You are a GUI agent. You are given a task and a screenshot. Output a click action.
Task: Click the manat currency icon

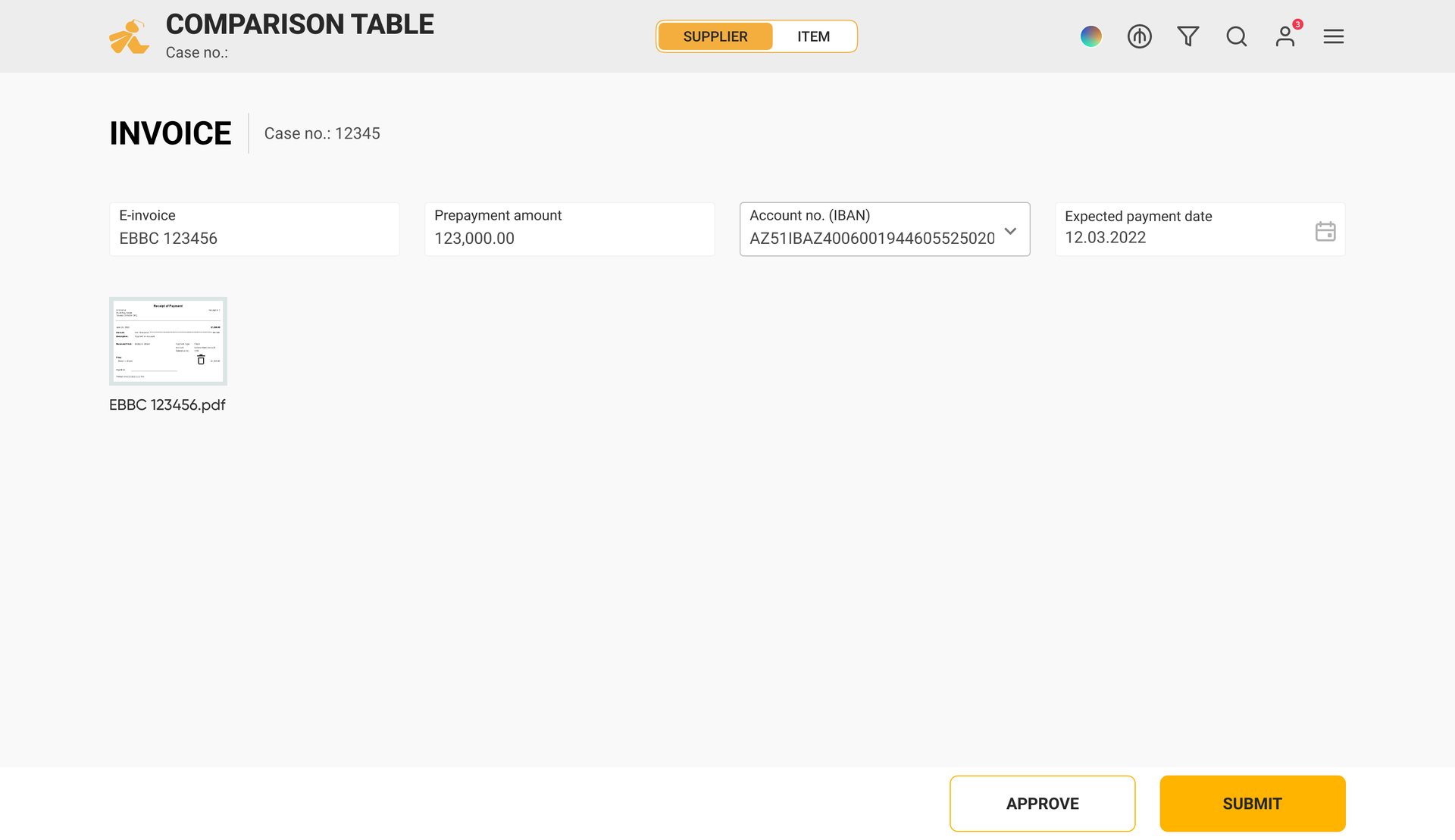click(1139, 36)
